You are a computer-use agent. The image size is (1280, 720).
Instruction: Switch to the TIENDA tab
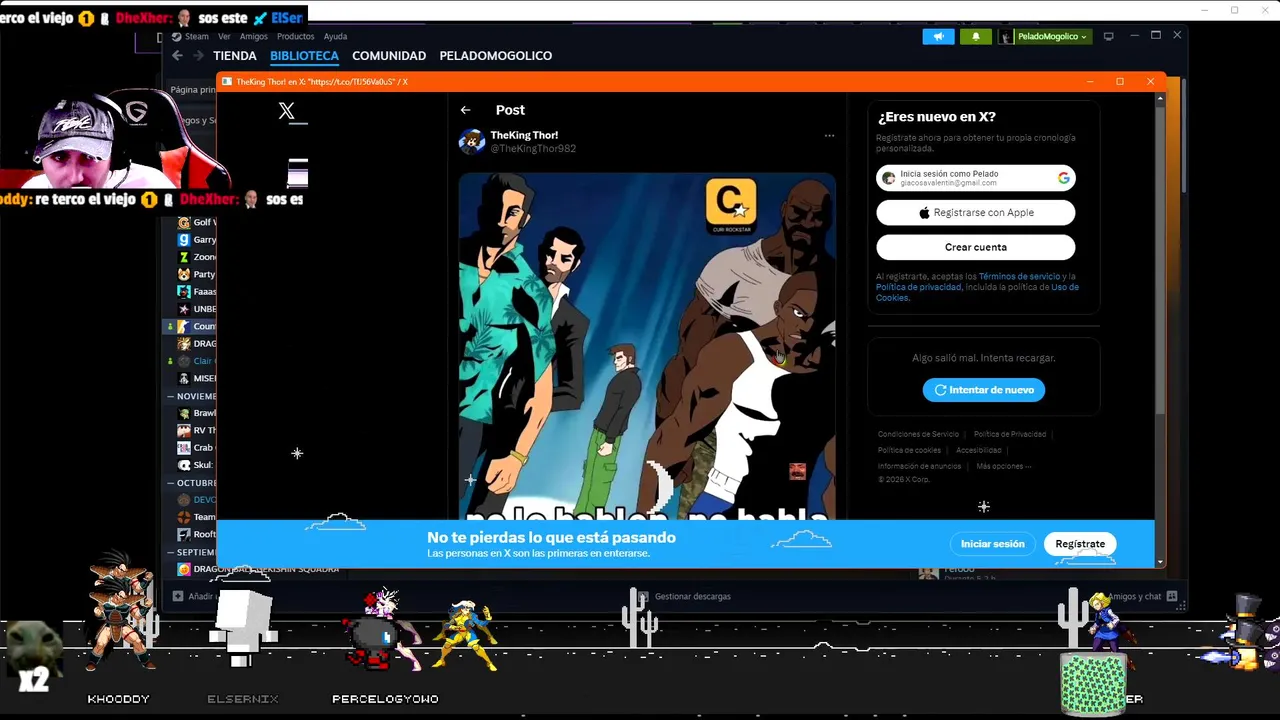point(235,56)
